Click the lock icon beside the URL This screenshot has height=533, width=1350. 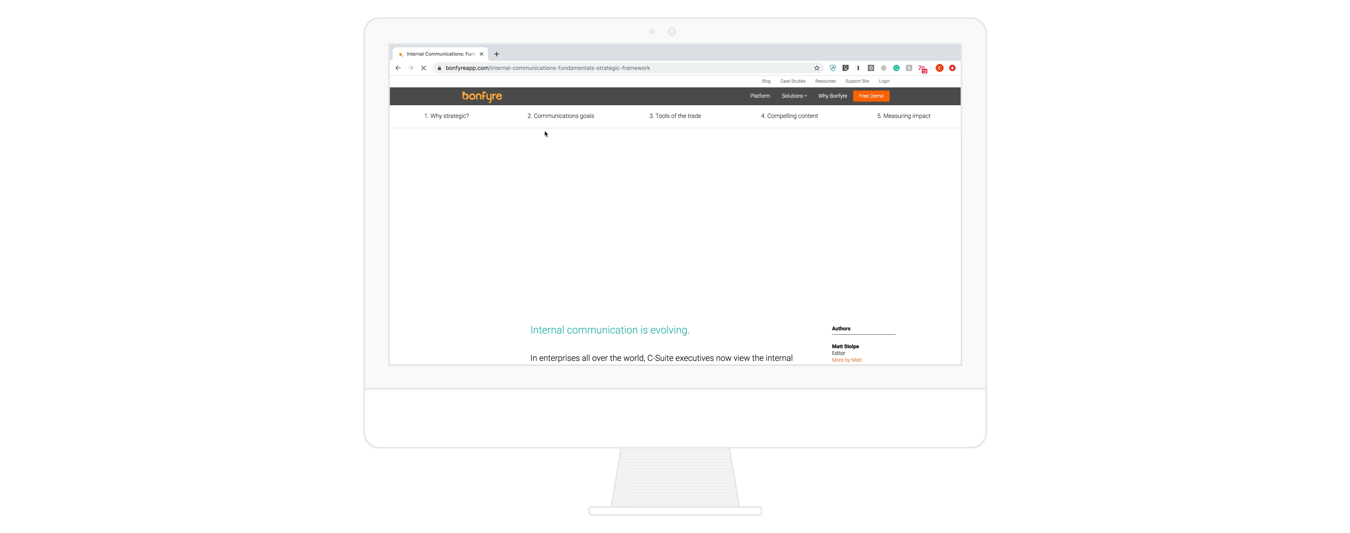tap(439, 68)
